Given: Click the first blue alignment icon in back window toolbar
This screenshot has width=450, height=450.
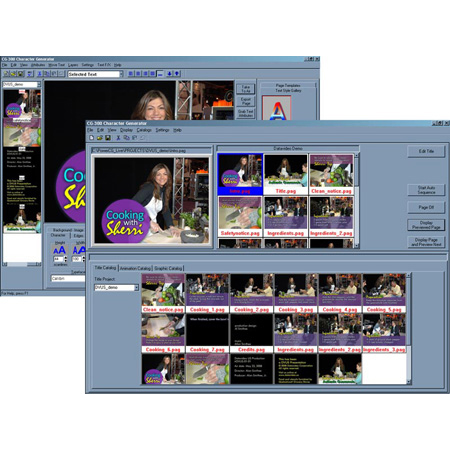Looking at the screenshot, I should (x=131, y=74).
